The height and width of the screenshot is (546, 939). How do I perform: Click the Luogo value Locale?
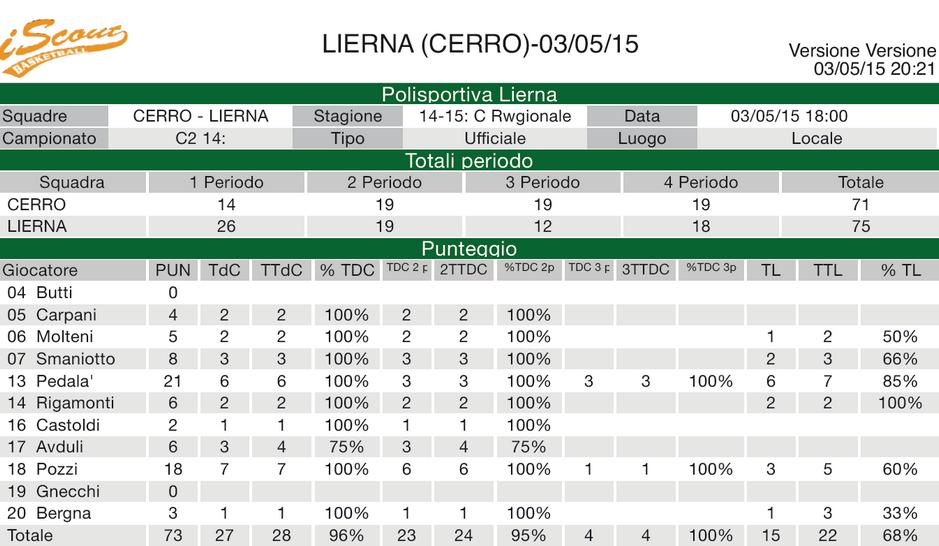point(816,138)
